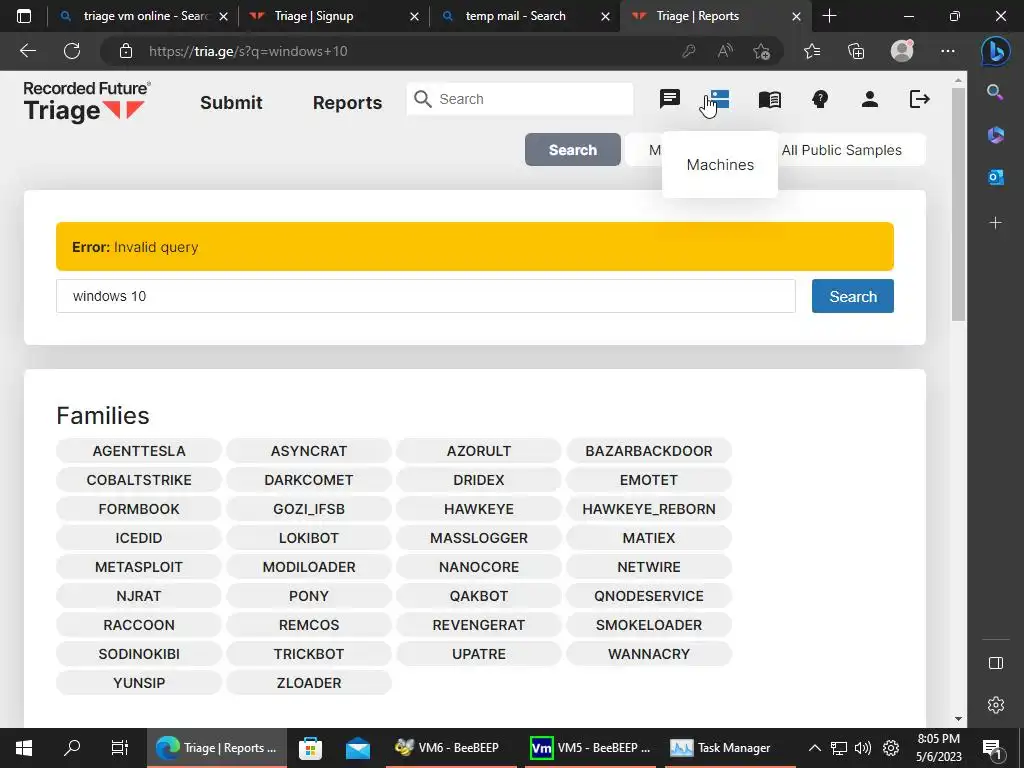Click the browser address bar URL

click(x=248, y=51)
